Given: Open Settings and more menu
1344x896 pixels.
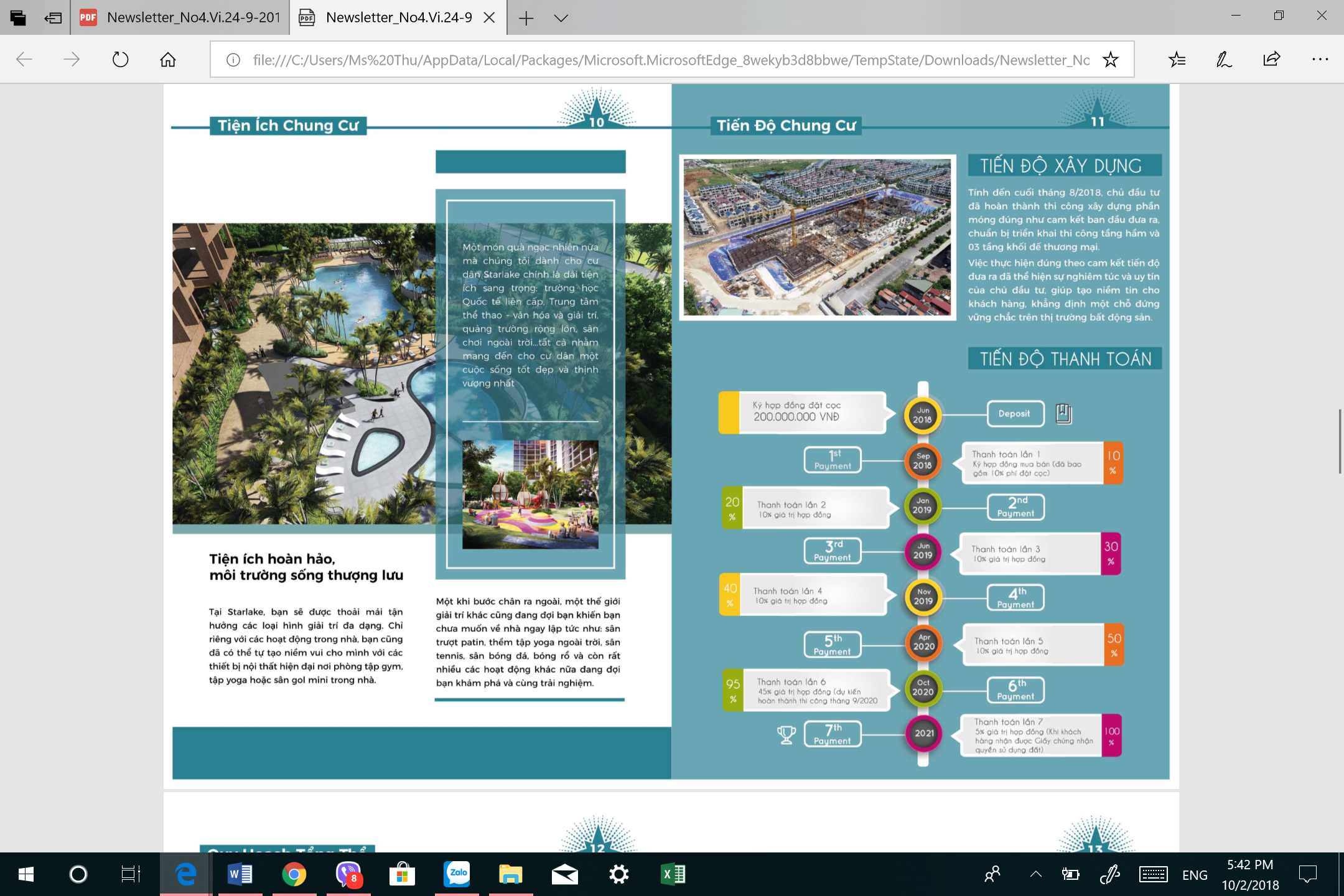Looking at the screenshot, I should (x=1320, y=59).
